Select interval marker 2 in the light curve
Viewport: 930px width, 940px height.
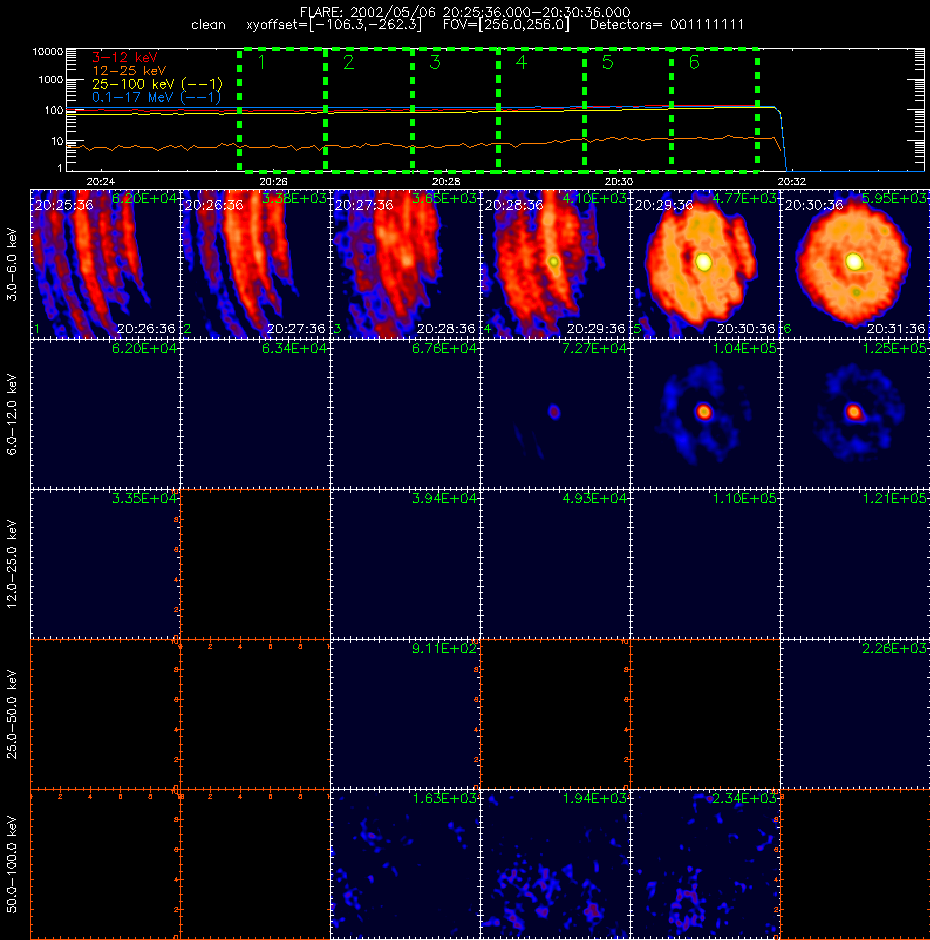click(x=348, y=62)
